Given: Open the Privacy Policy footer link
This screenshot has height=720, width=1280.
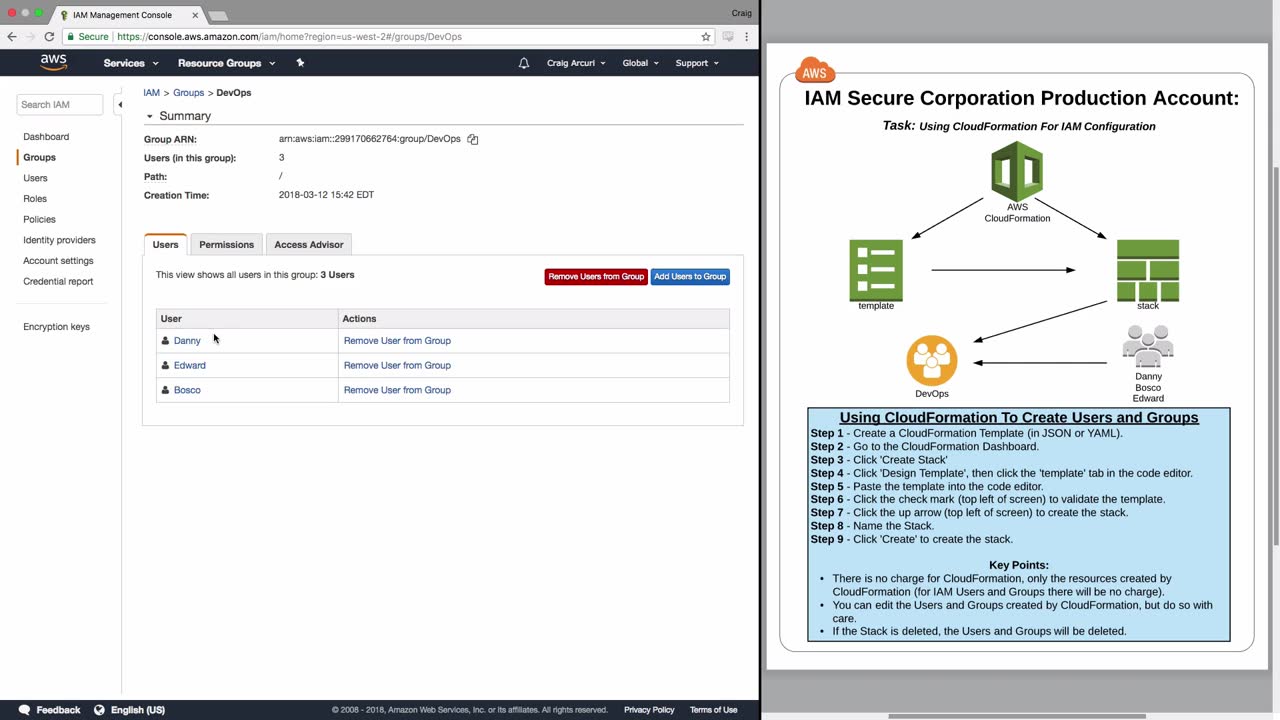Looking at the screenshot, I should [x=649, y=710].
